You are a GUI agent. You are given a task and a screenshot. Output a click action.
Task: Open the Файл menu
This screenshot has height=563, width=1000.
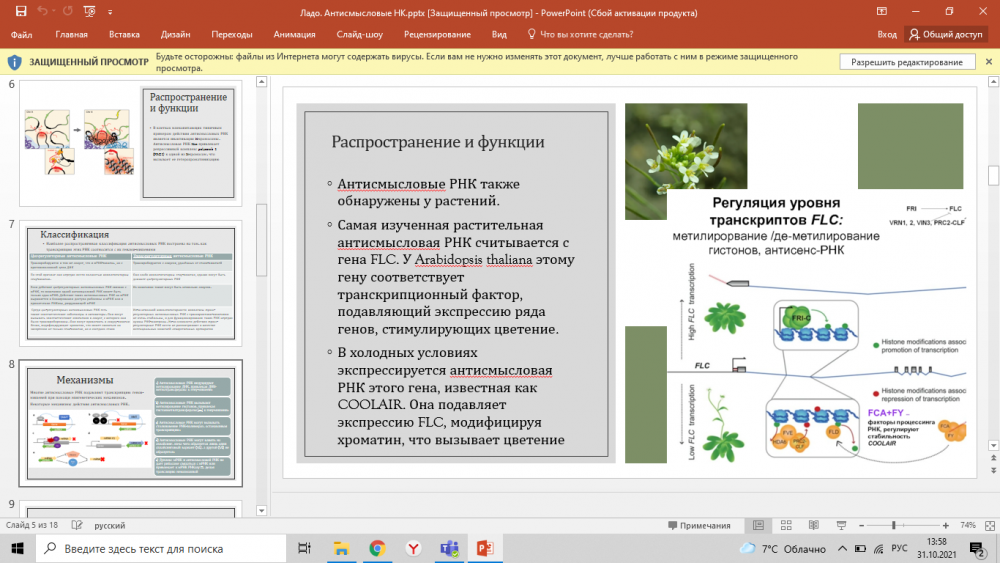tap(21, 34)
